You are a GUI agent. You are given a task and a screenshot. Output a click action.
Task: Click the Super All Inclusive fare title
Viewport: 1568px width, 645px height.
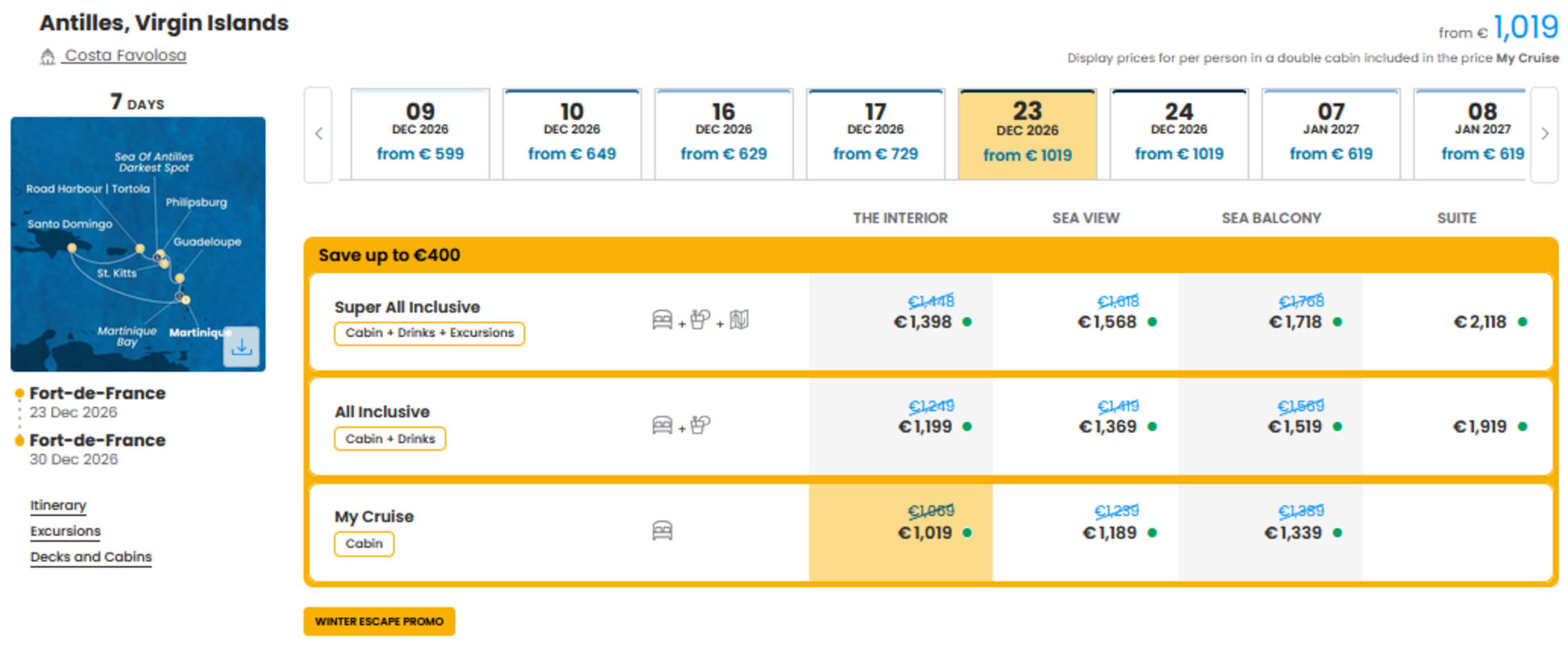407,307
